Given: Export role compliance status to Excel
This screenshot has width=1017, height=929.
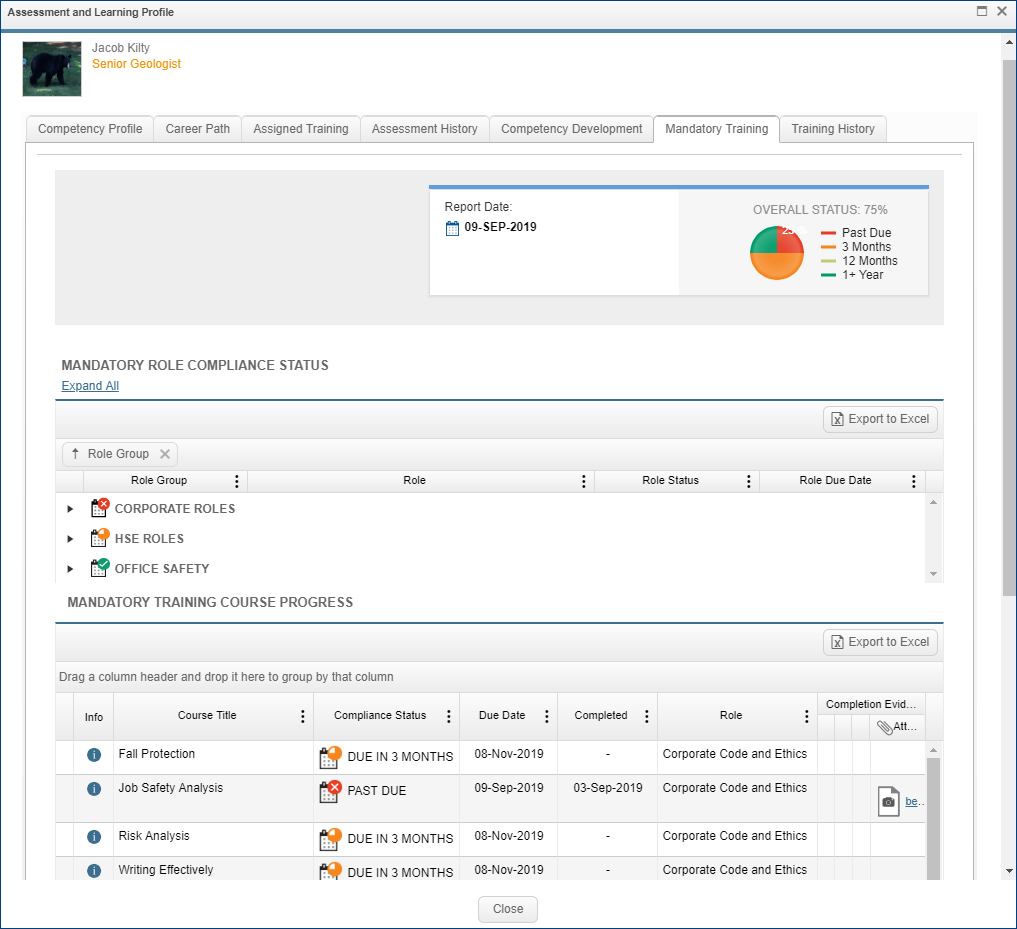Looking at the screenshot, I should pyautogui.click(x=880, y=419).
